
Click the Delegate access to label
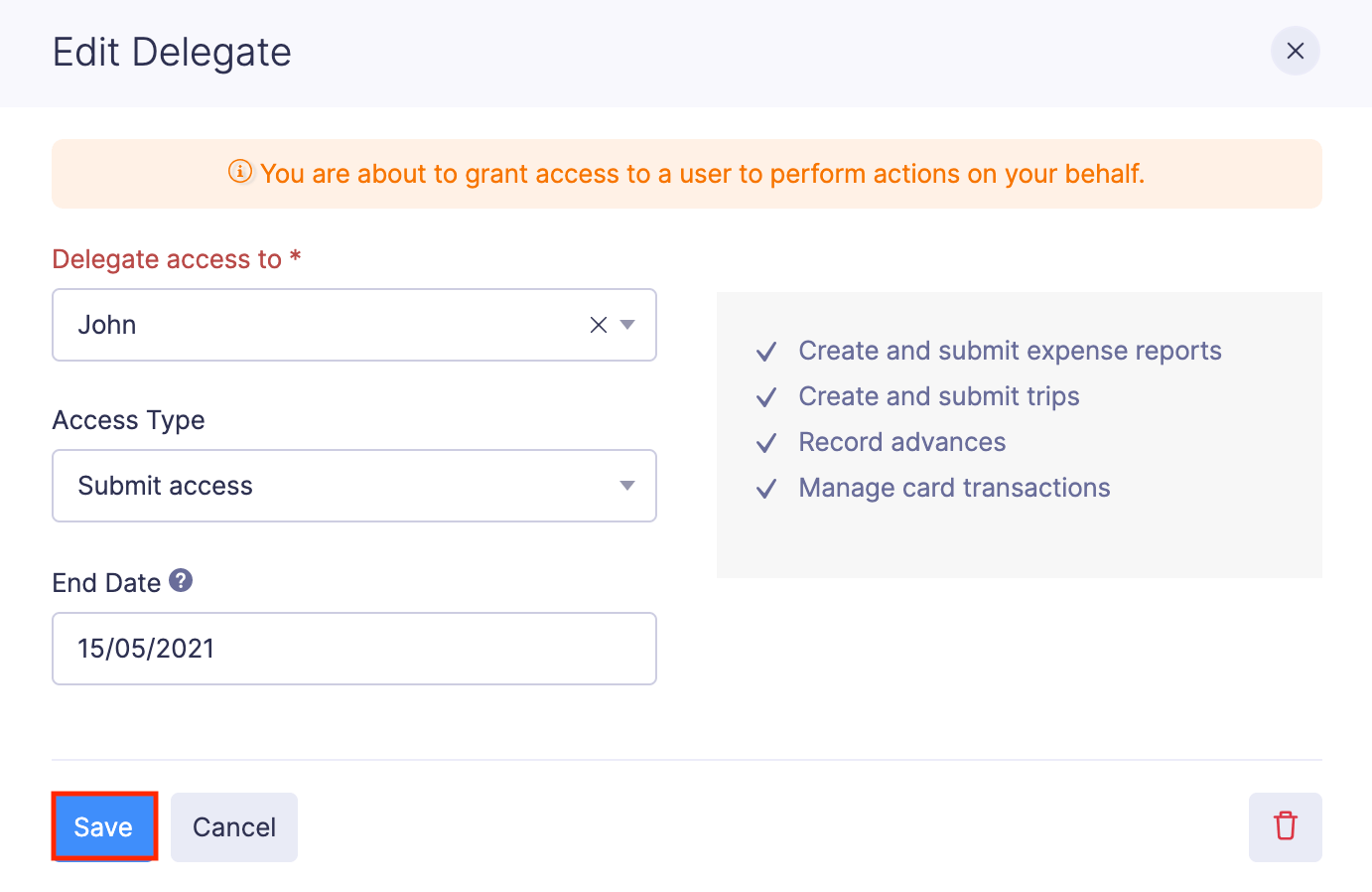click(167, 259)
